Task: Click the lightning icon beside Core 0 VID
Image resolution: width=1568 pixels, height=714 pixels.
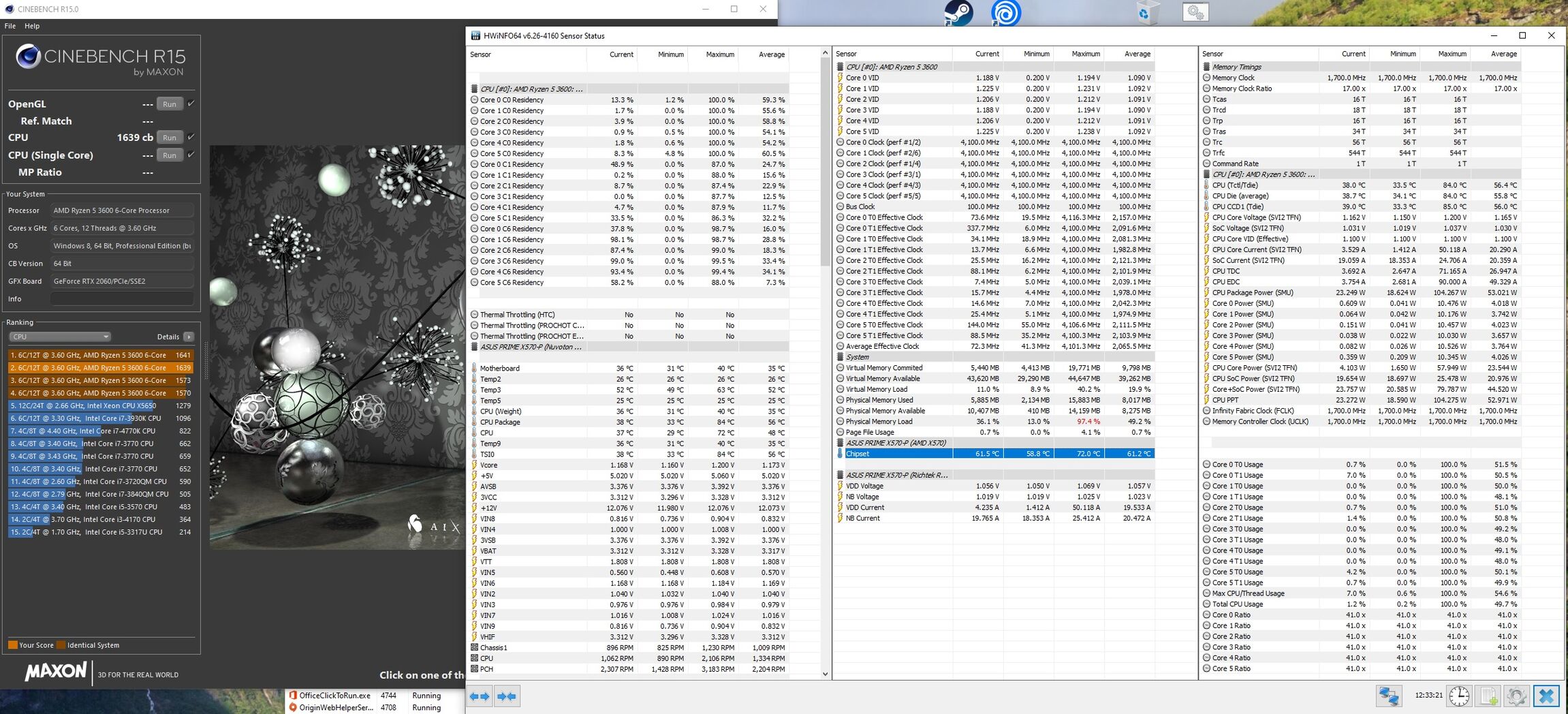Action: point(840,78)
